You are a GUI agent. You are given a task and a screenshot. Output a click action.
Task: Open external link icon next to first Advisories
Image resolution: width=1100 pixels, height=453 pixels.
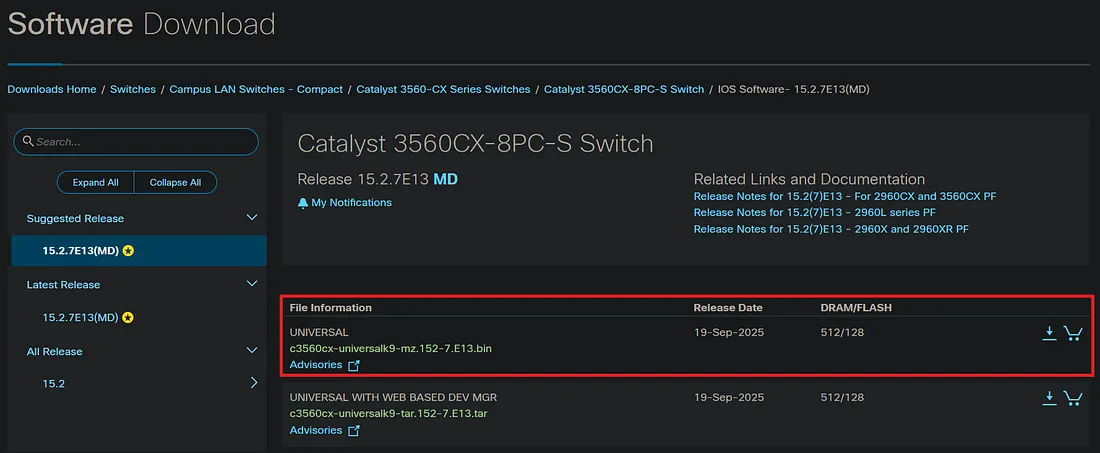pyautogui.click(x=354, y=365)
